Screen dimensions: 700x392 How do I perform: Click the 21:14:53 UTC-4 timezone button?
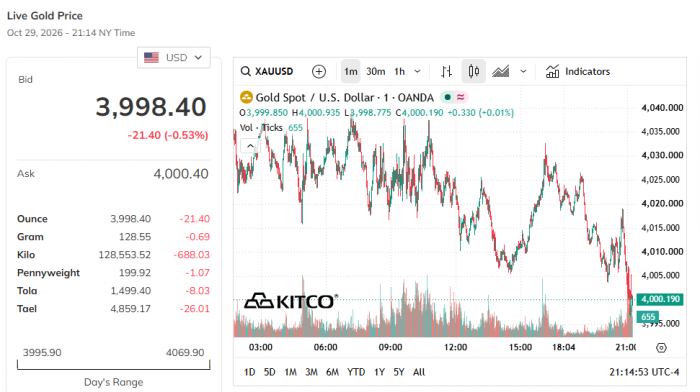coord(644,372)
